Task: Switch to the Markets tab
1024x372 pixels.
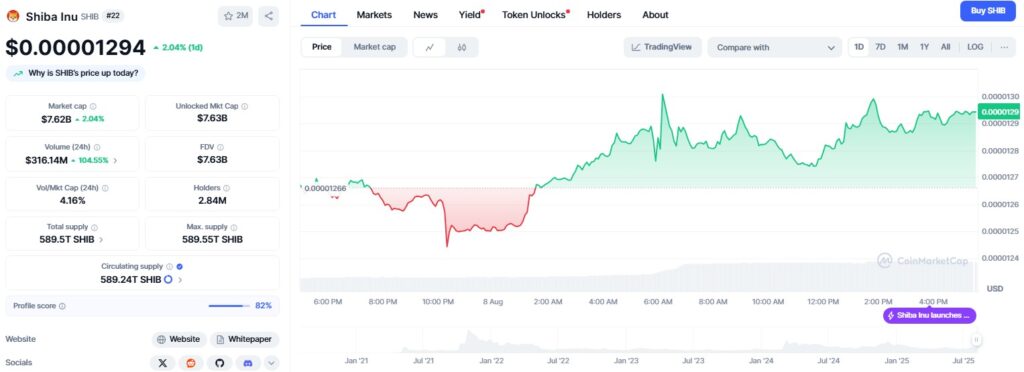Action: (x=374, y=14)
